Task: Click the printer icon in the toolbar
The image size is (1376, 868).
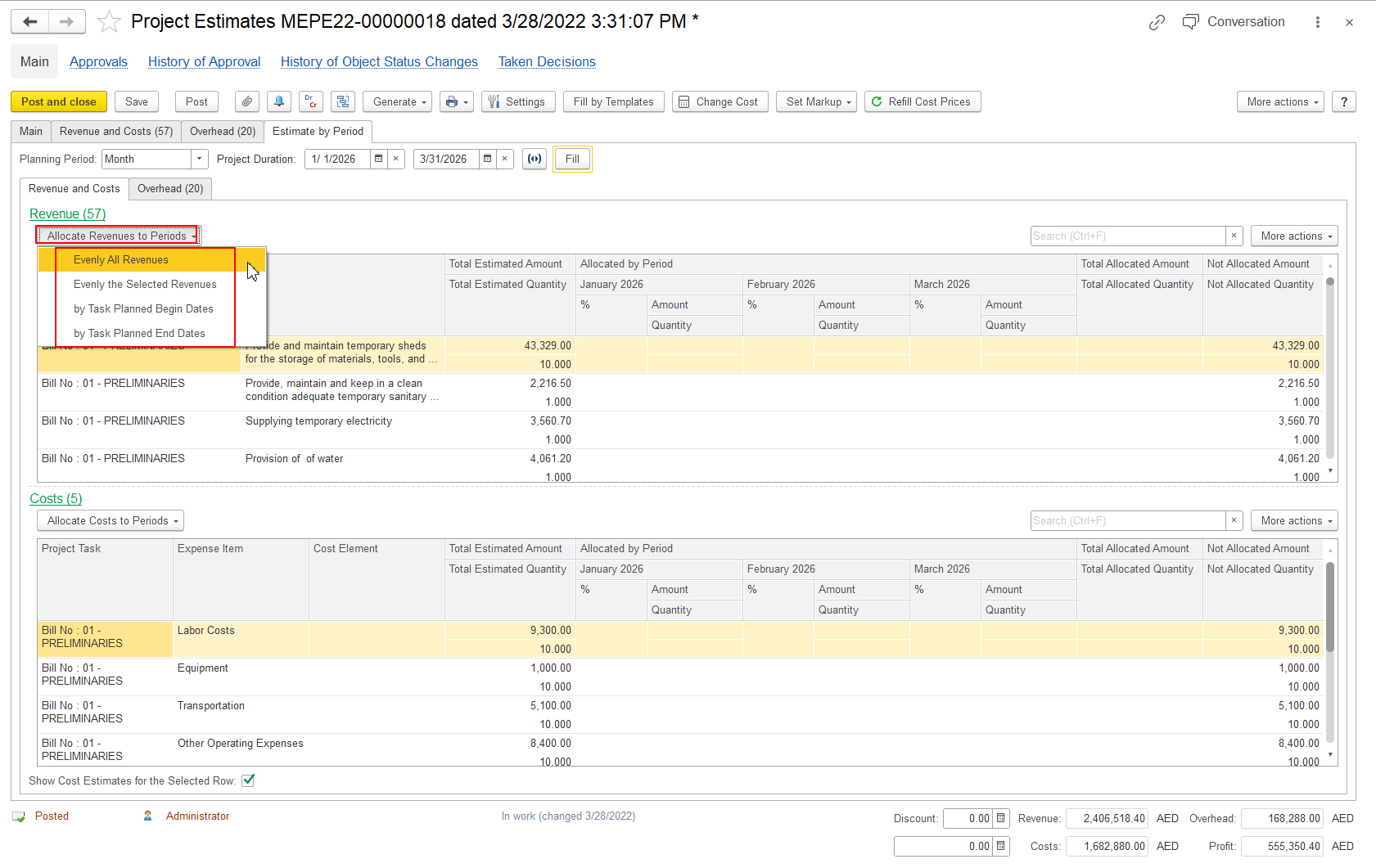Action: click(457, 101)
